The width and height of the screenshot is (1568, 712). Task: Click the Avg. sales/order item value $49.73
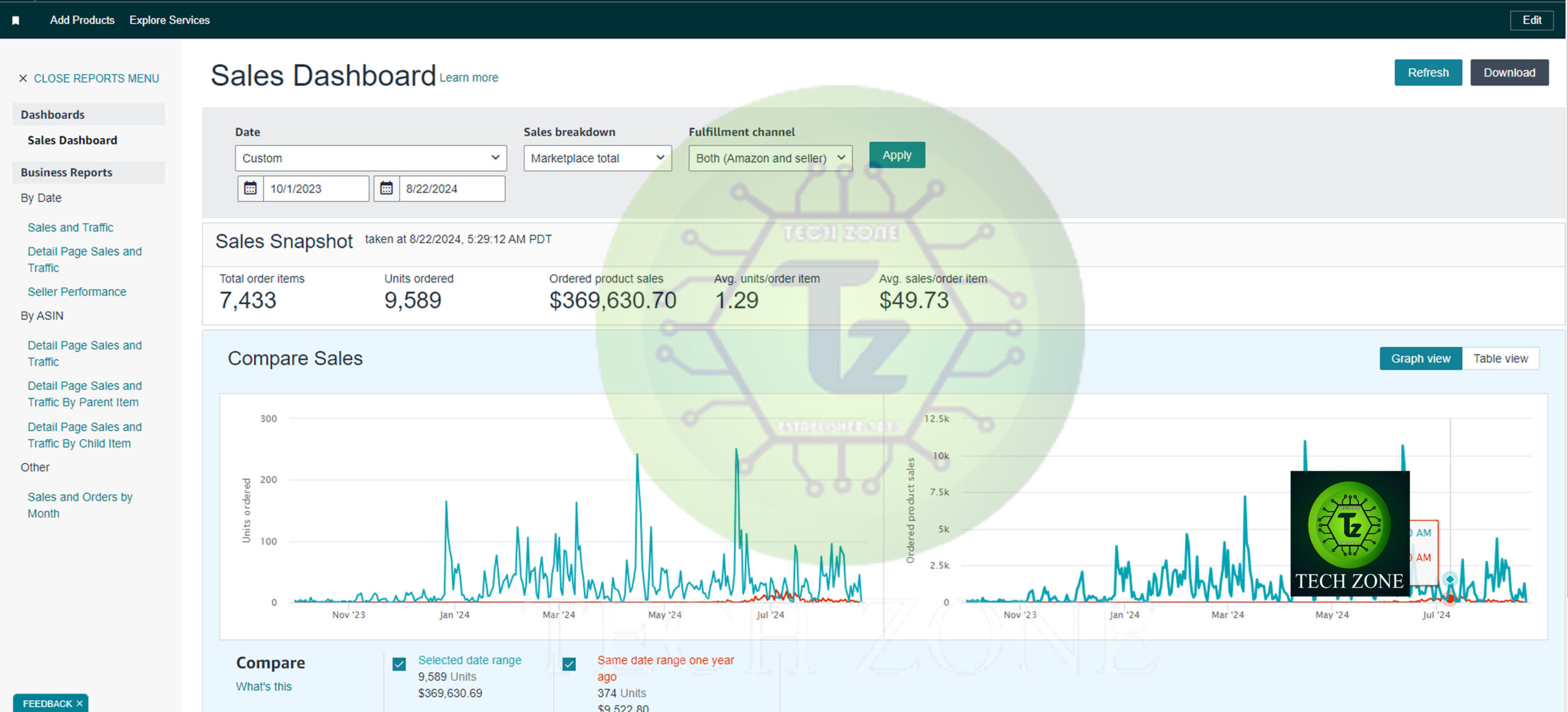click(914, 300)
